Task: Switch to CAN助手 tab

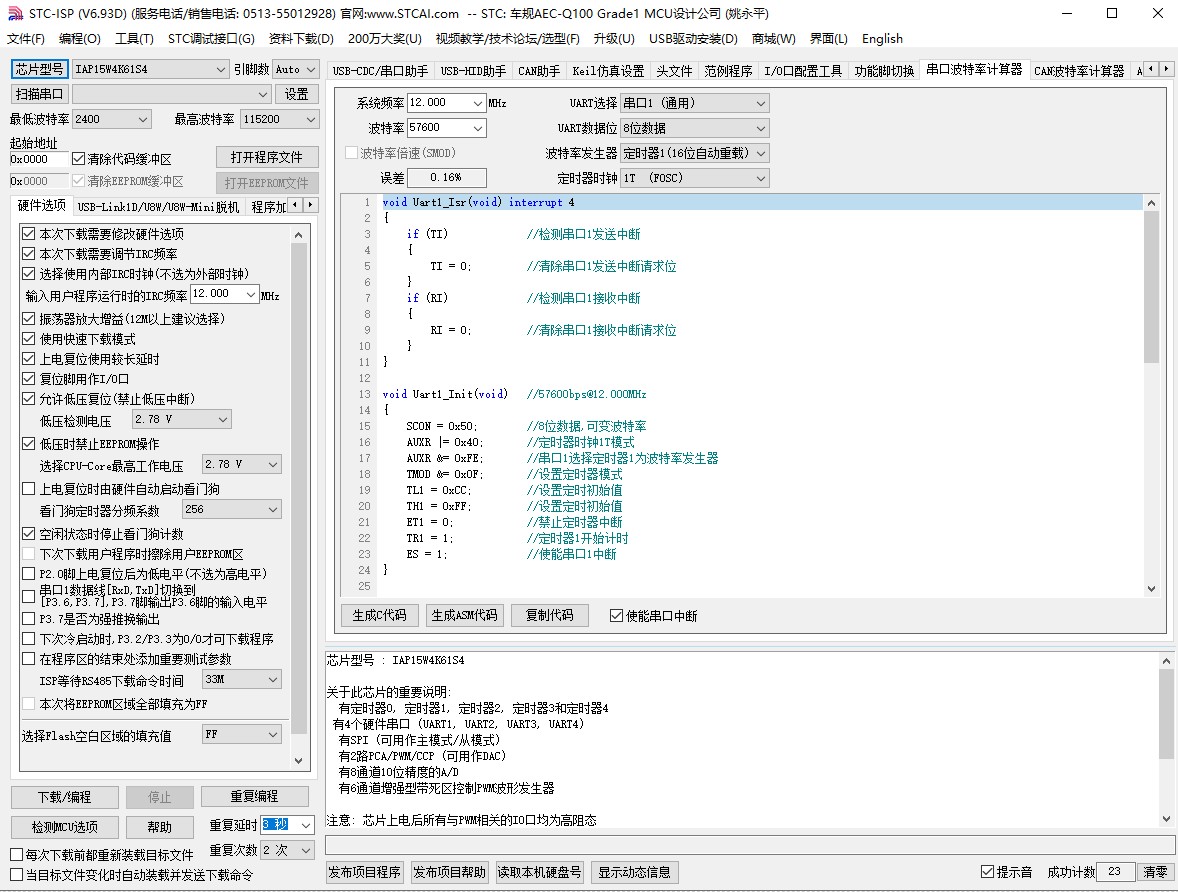Action: click(x=539, y=71)
